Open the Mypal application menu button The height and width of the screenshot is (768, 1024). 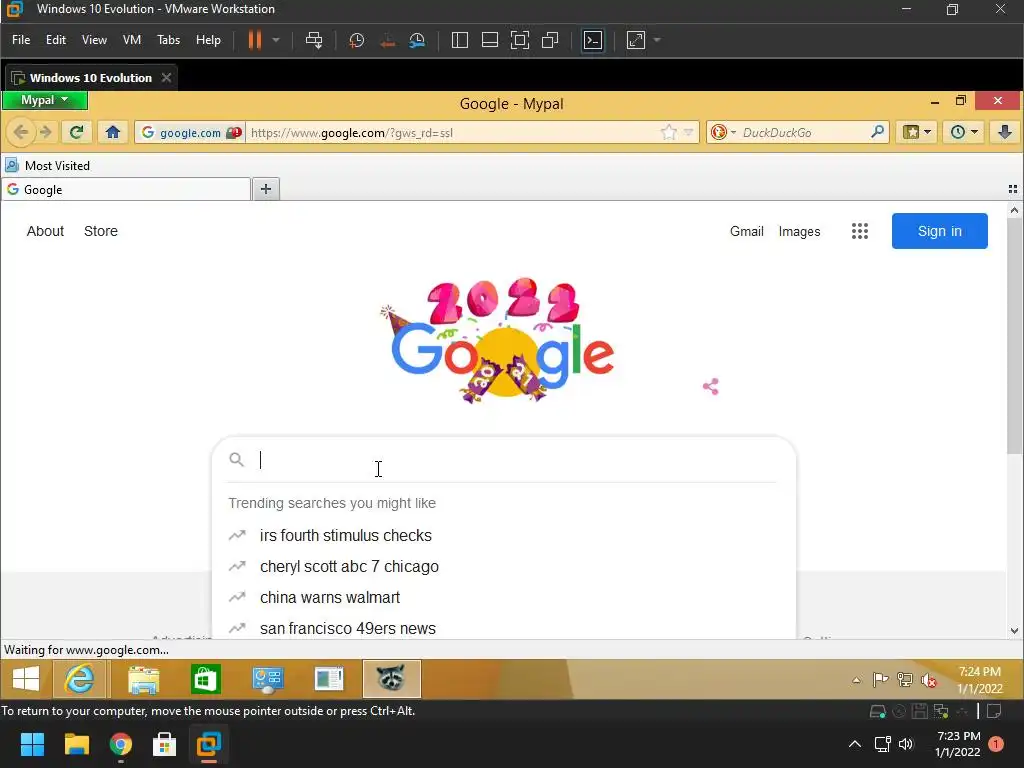click(44, 100)
